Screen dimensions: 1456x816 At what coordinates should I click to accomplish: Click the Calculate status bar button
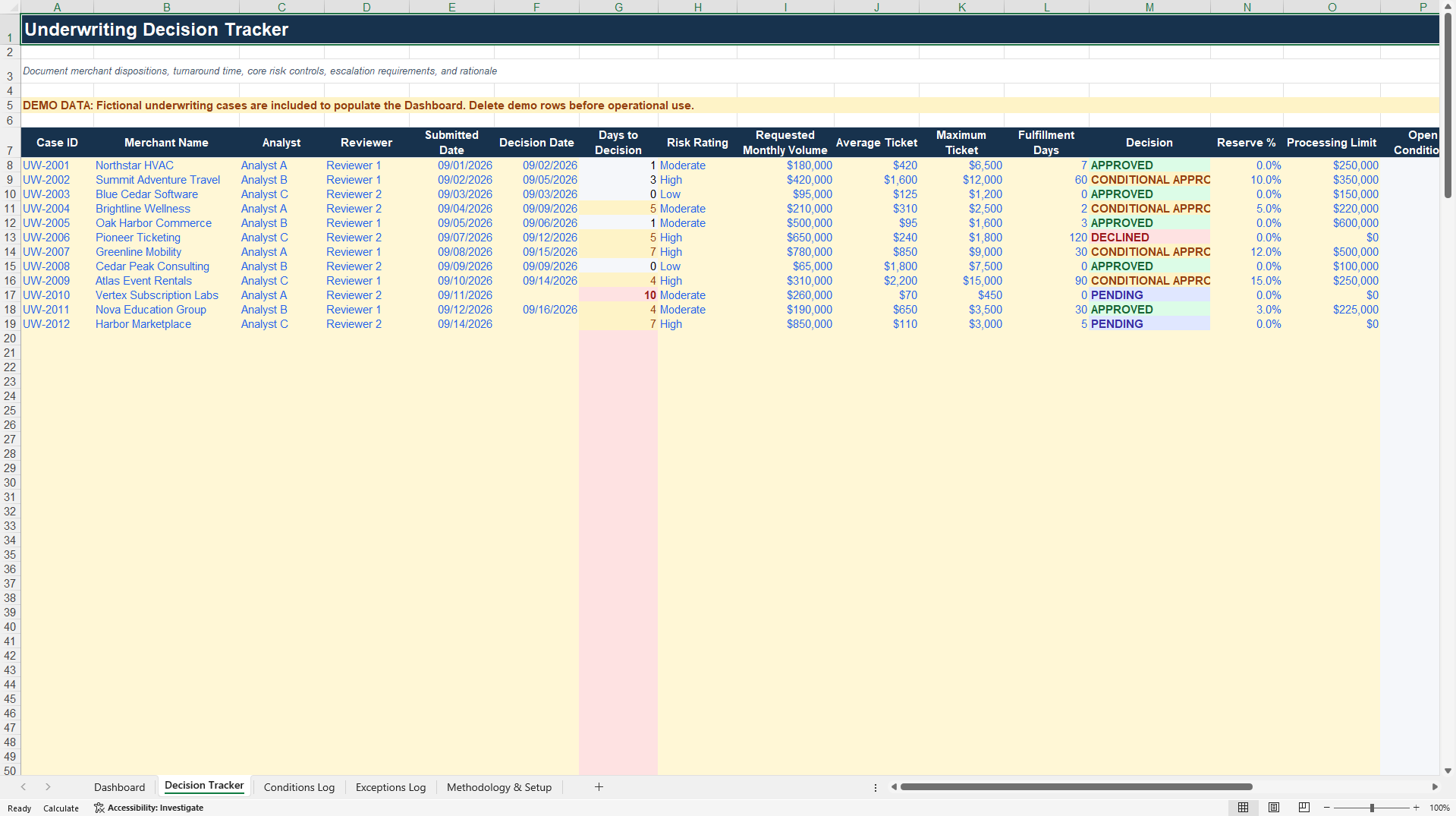[61, 808]
